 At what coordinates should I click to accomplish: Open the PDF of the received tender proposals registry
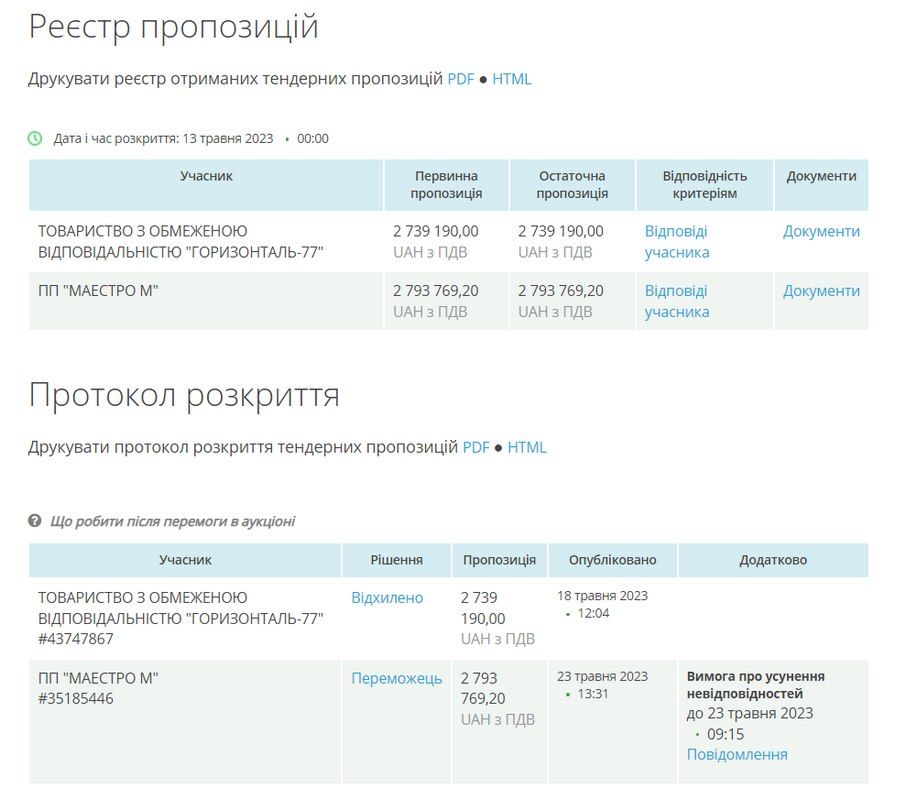[462, 78]
